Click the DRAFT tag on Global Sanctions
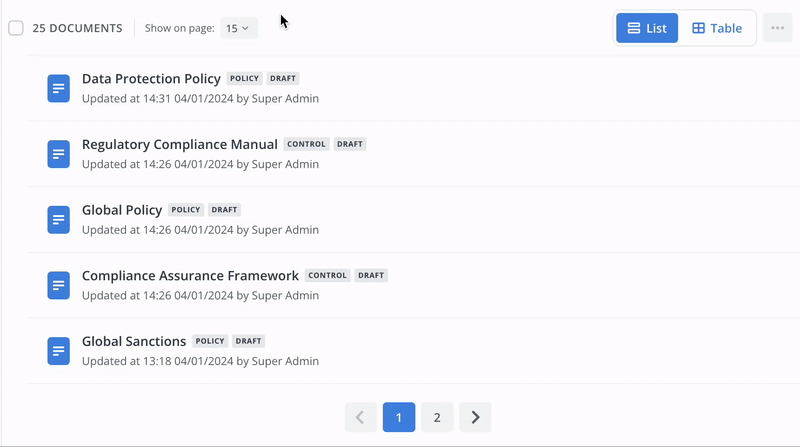Image resolution: width=800 pixels, height=447 pixels. (x=248, y=341)
